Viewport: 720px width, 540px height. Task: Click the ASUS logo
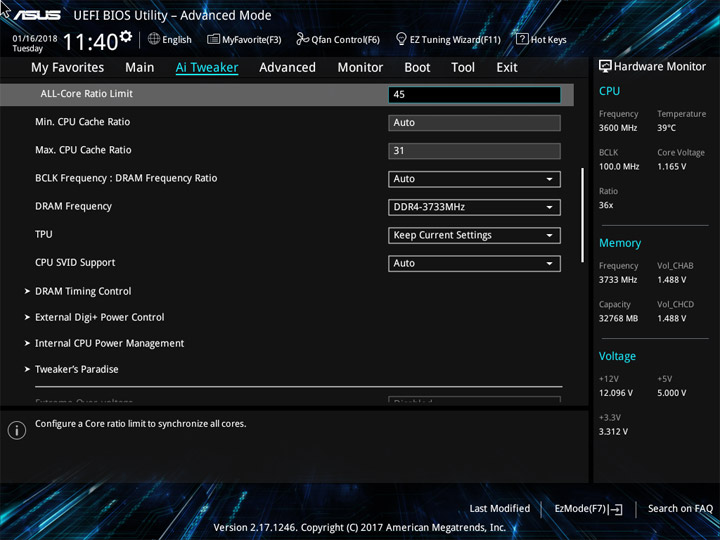click(37, 15)
